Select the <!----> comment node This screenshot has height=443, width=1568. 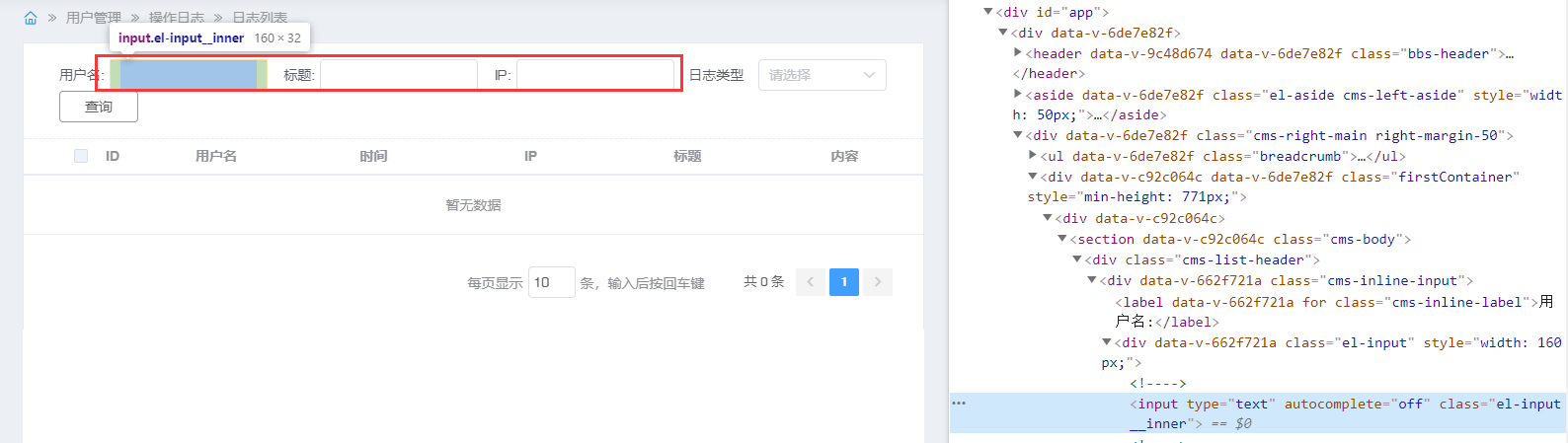click(1158, 383)
